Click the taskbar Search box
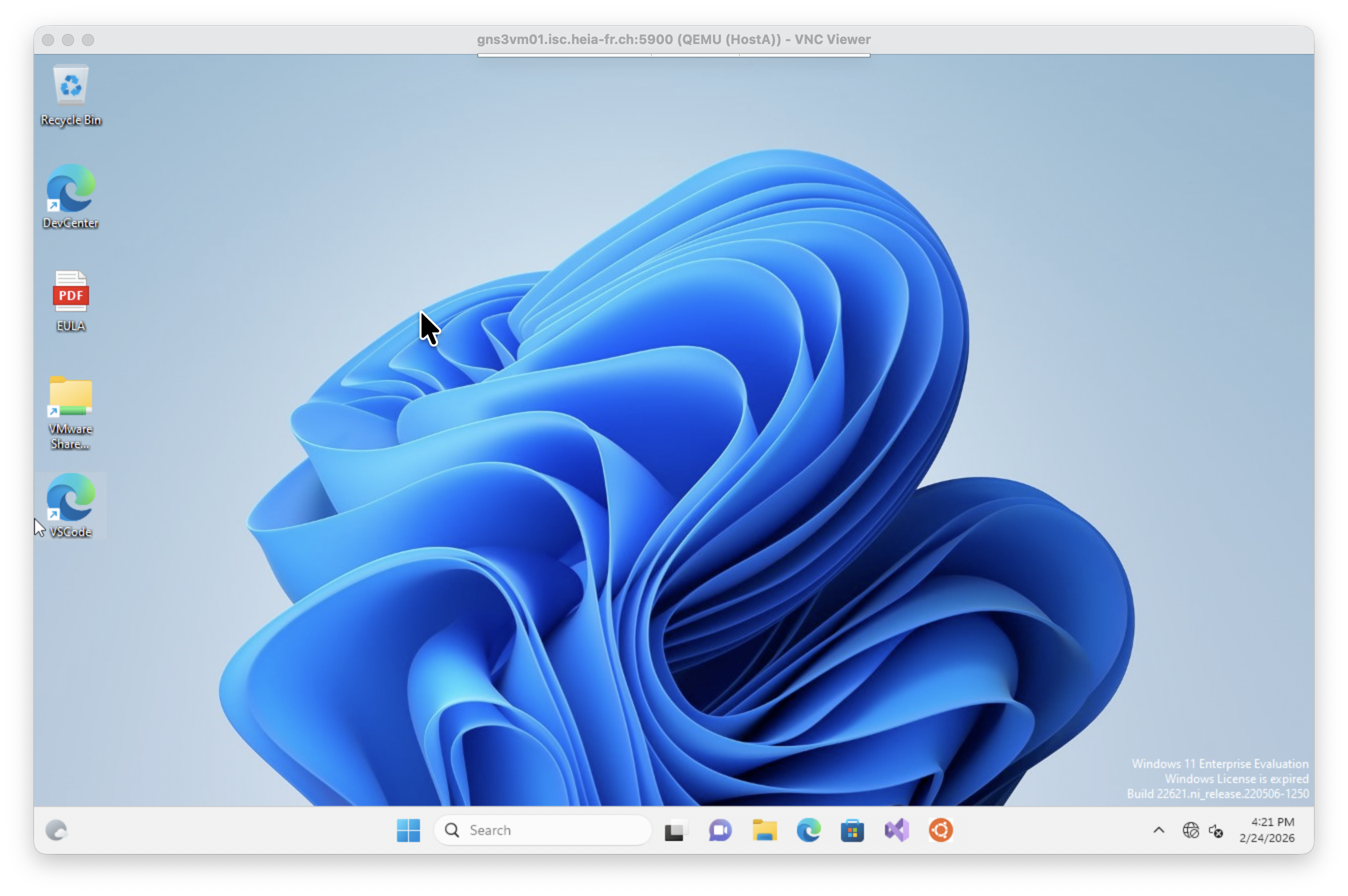The height and width of the screenshot is (896, 1348). (x=543, y=829)
